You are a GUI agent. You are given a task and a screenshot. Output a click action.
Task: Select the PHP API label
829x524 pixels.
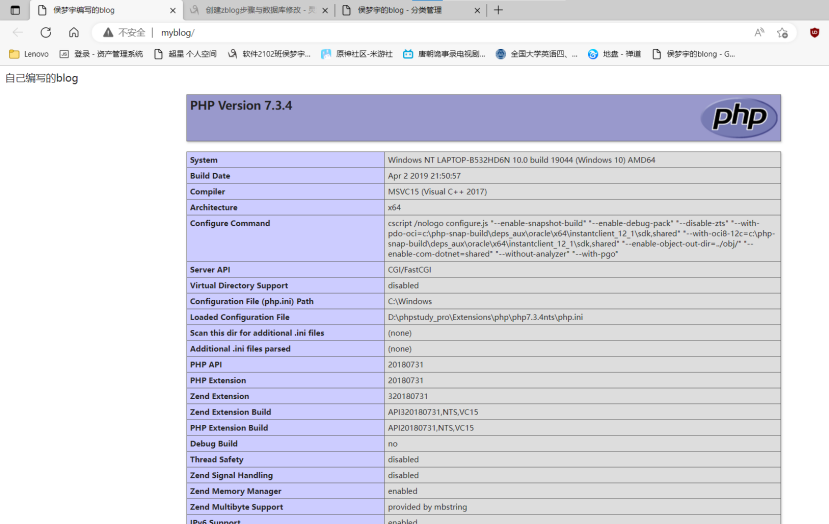click(x=206, y=365)
